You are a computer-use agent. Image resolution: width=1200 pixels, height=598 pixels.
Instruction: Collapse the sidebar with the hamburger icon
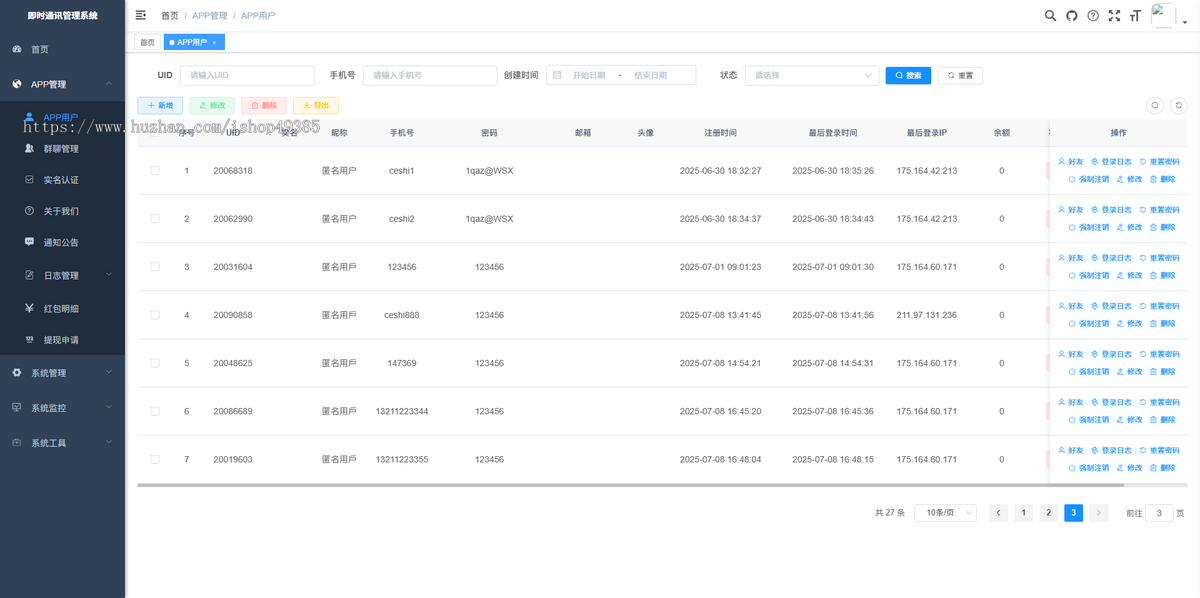[140, 15]
